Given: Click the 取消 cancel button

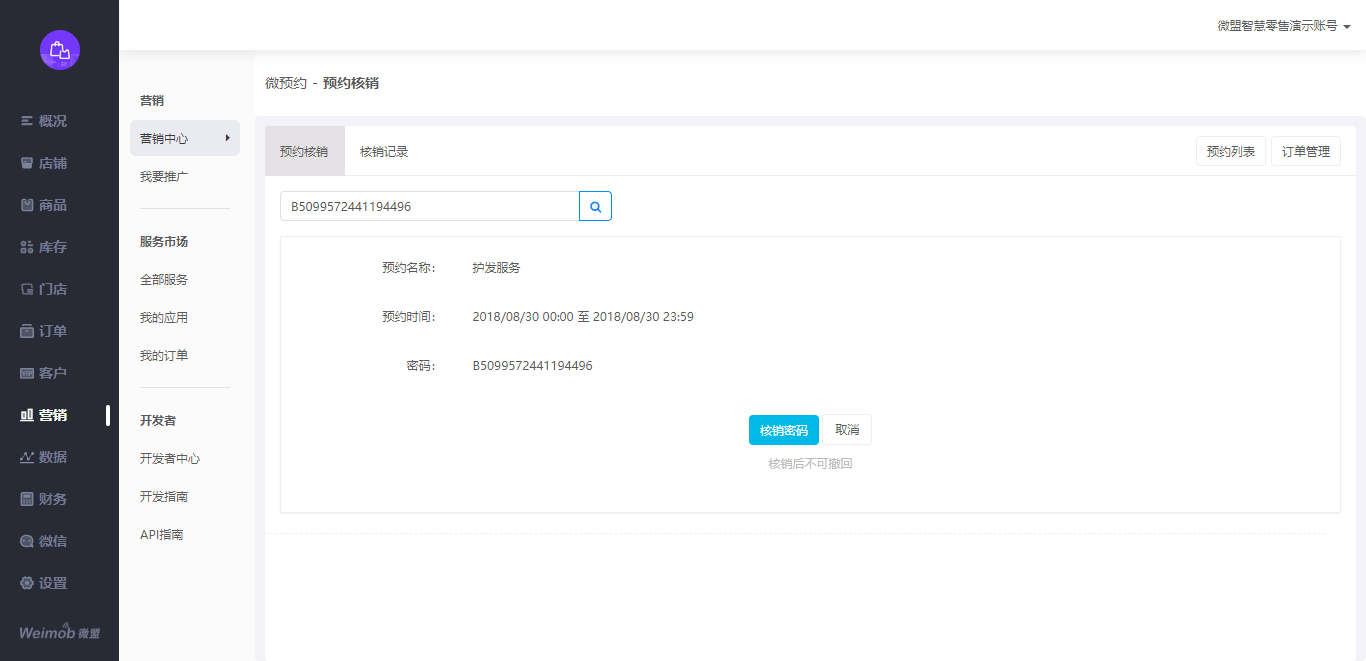Looking at the screenshot, I should tap(847, 430).
